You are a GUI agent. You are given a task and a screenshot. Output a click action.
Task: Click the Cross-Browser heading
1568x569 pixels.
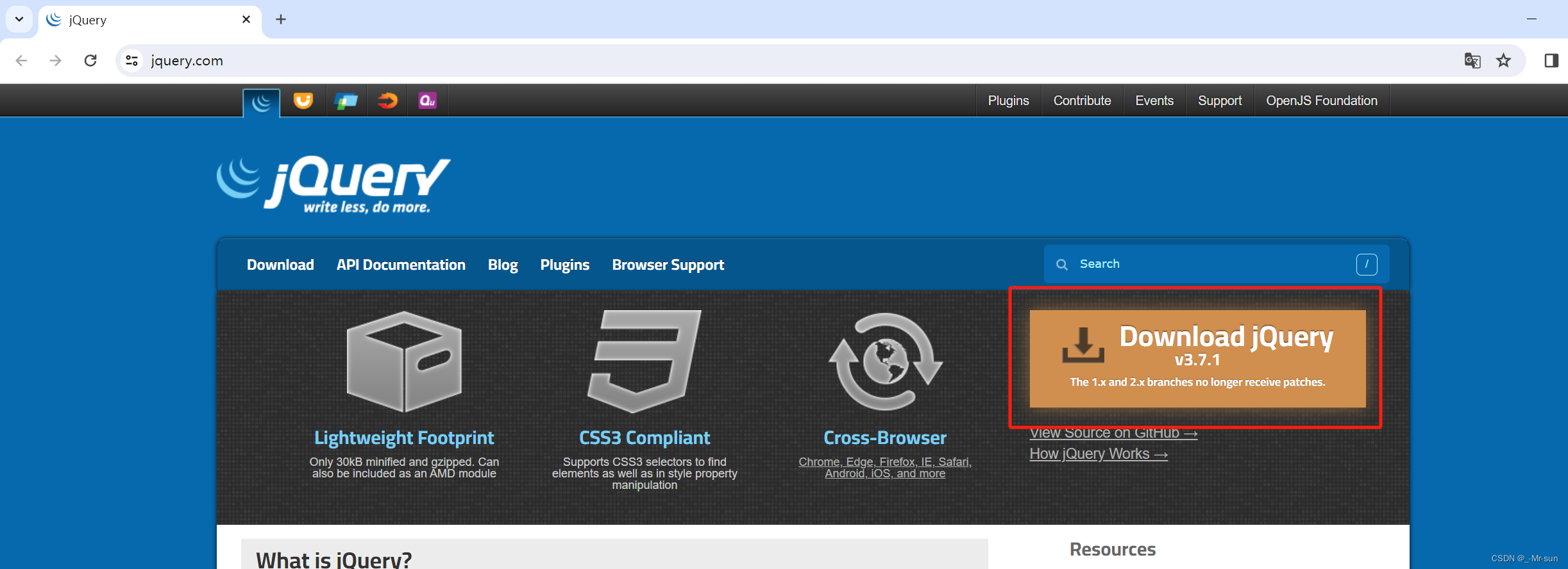885,438
